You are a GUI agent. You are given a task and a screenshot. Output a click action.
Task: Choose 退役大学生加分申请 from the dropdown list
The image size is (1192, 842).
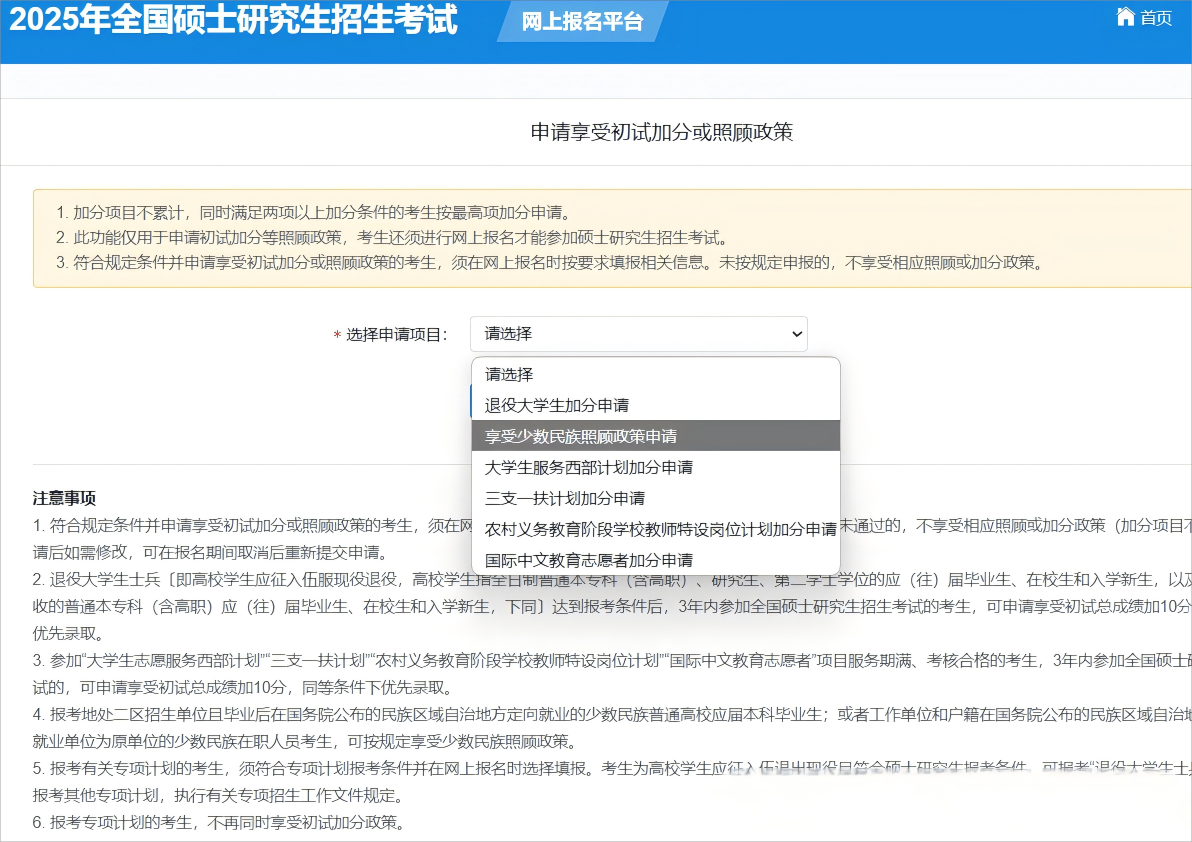(557, 405)
